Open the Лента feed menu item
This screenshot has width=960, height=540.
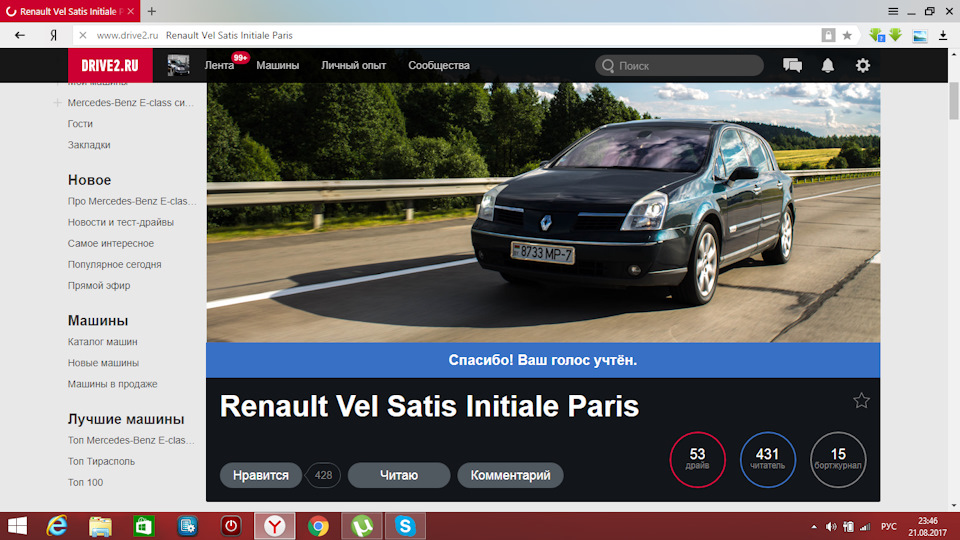(219, 66)
